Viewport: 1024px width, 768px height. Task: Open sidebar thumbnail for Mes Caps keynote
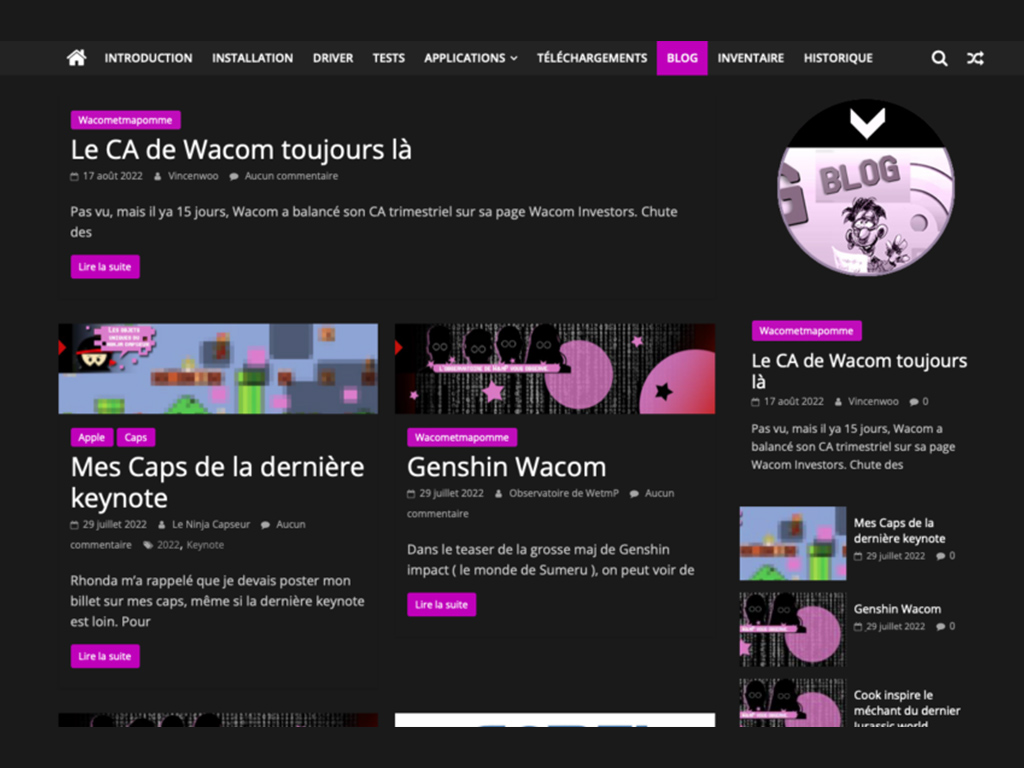tap(793, 543)
